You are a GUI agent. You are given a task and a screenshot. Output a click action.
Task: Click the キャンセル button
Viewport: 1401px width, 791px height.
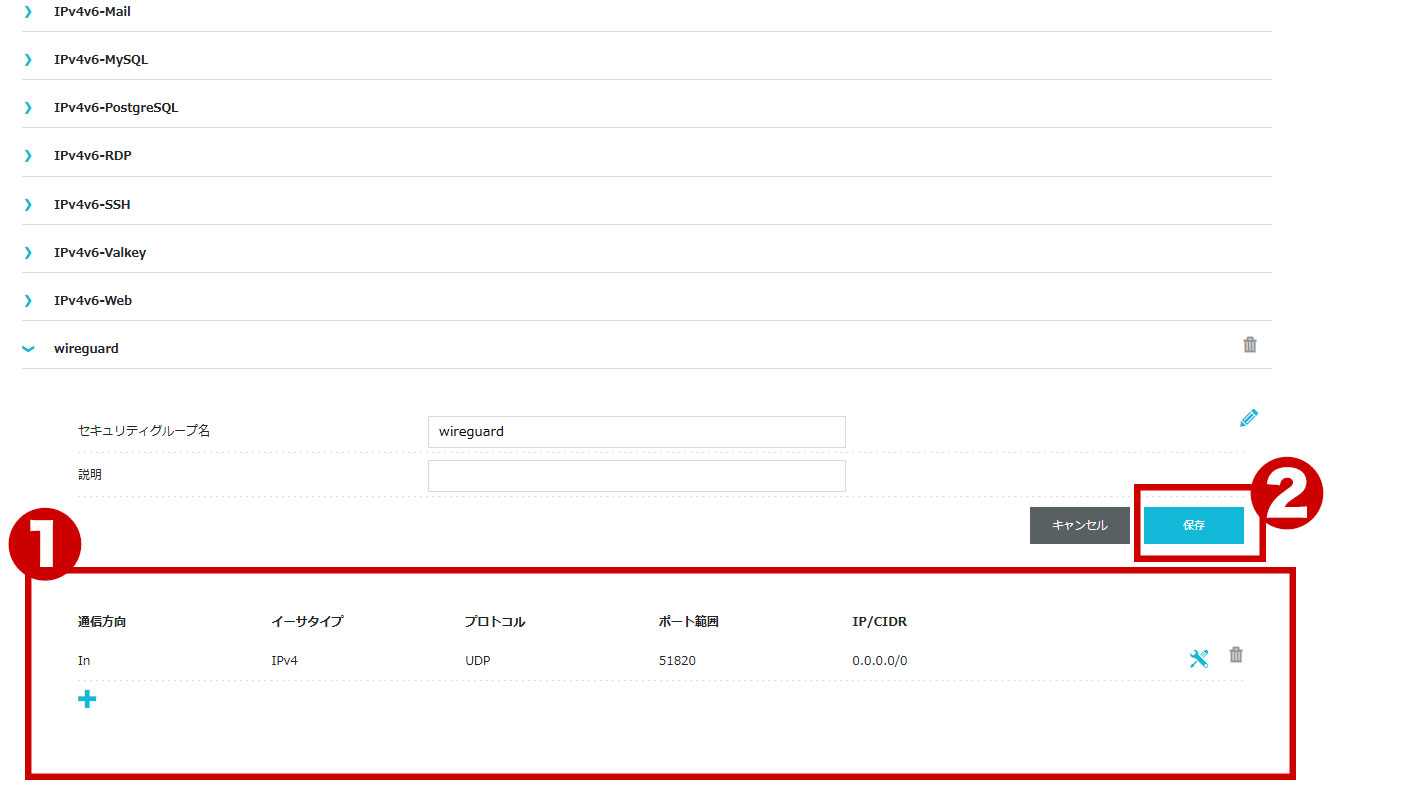click(x=1080, y=525)
